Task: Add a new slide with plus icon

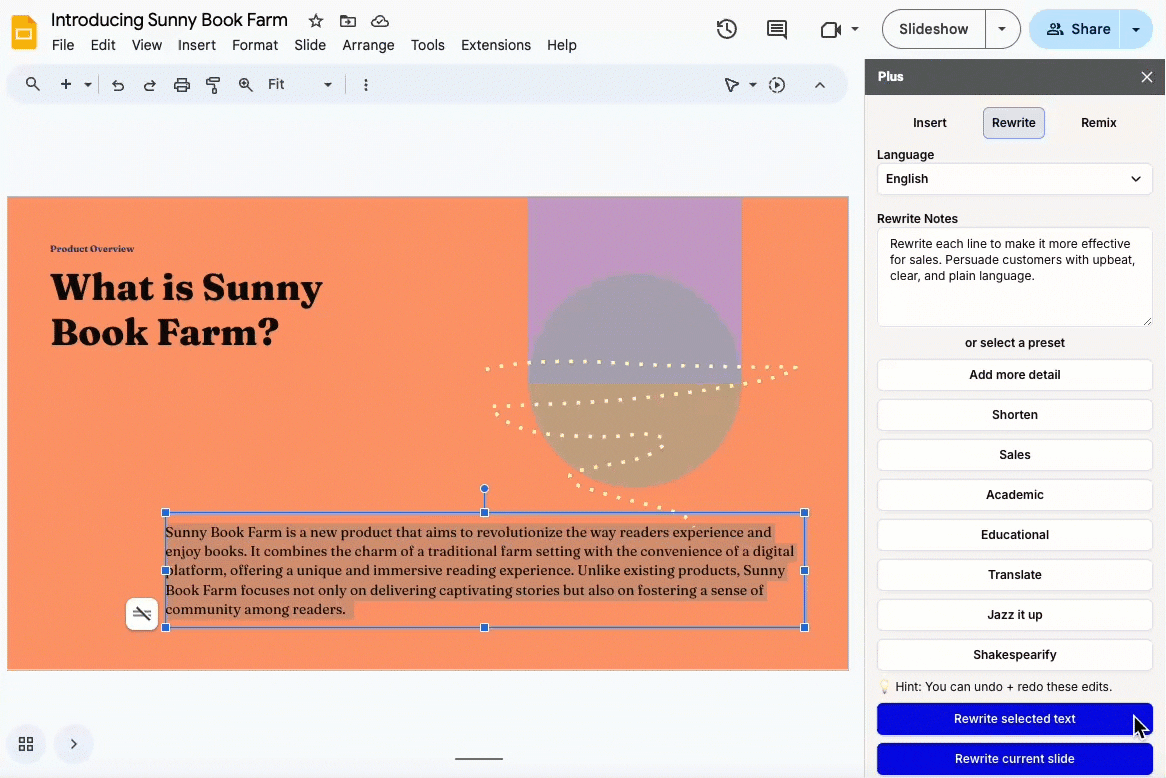Action: pyautogui.click(x=65, y=84)
